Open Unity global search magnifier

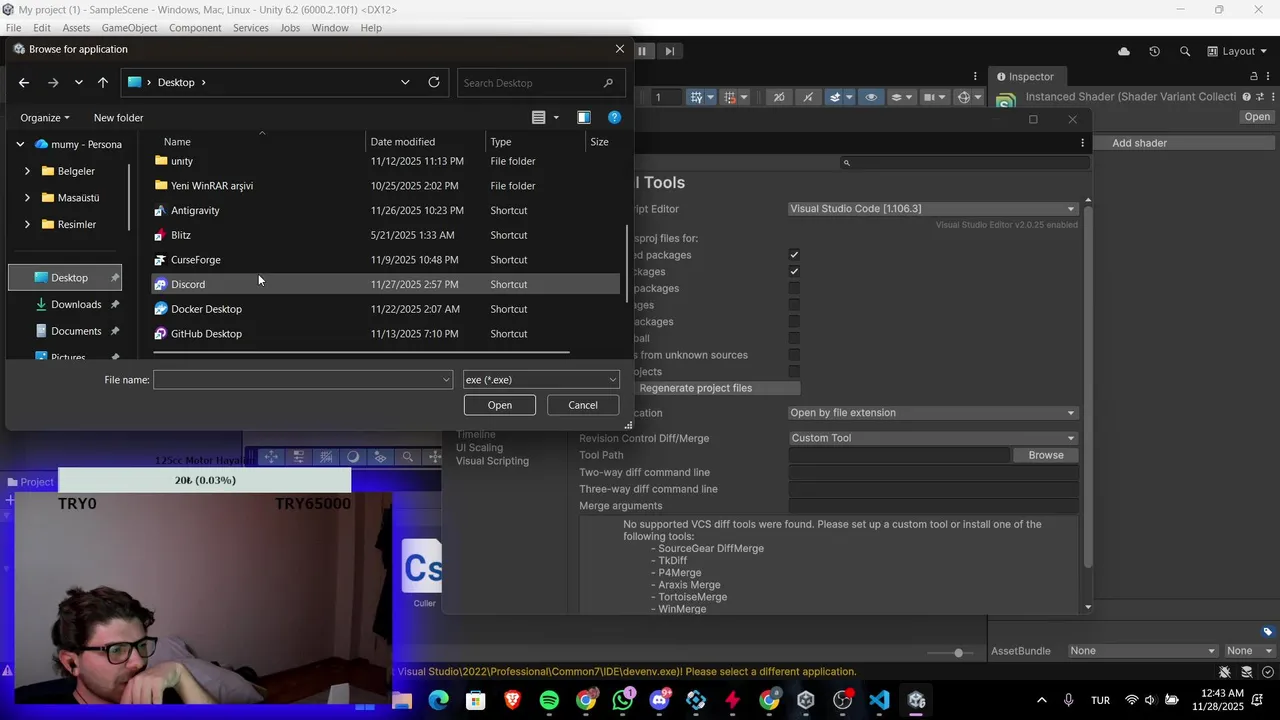pos(1185,51)
